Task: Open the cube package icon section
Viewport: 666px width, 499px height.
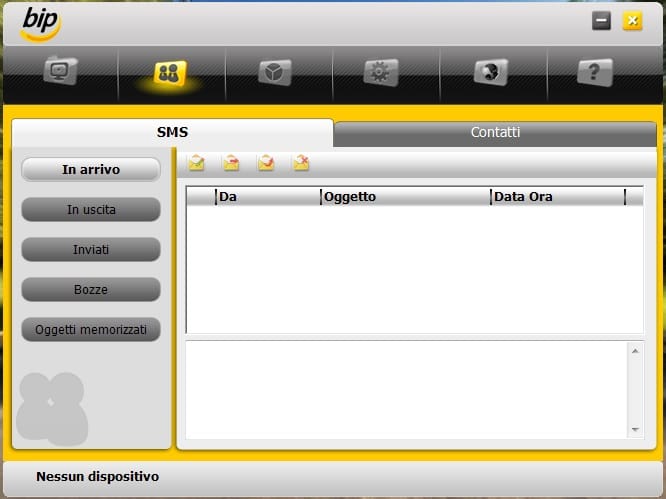Action: 275,73
